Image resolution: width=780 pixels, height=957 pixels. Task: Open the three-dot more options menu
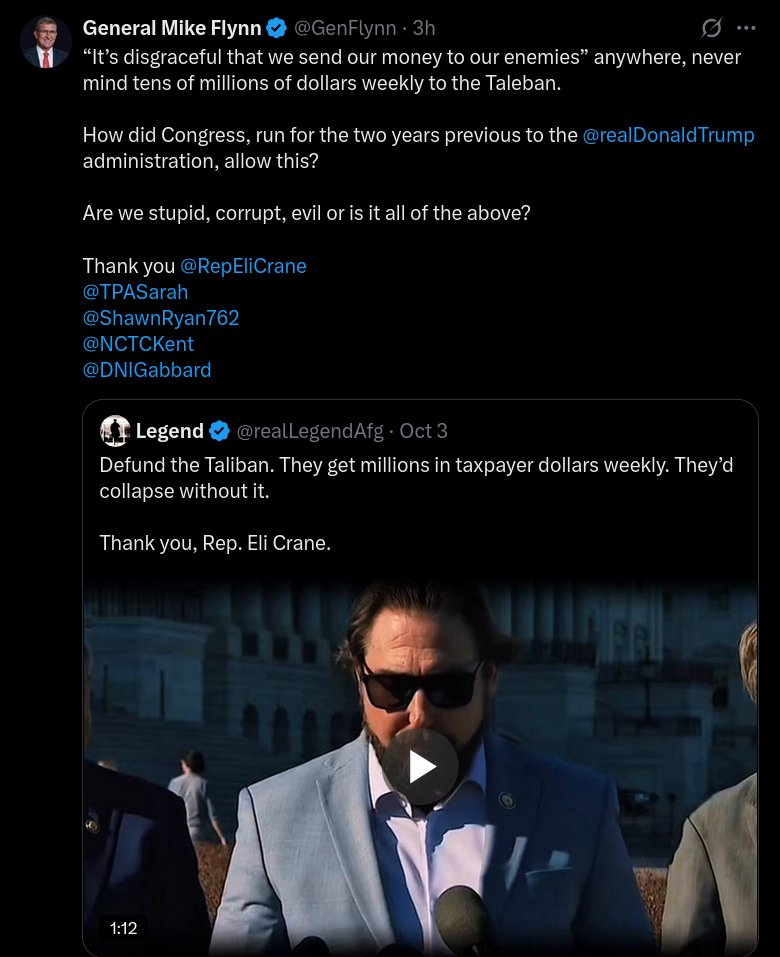pyautogui.click(x=746, y=28)
